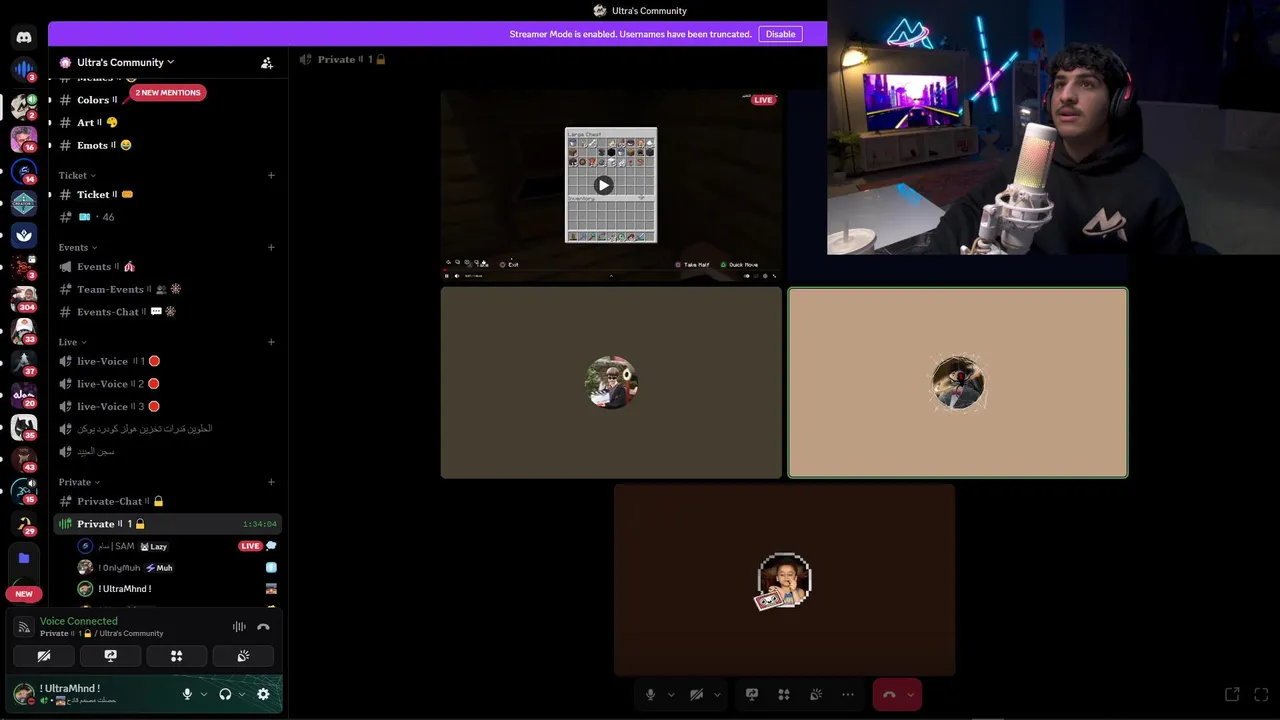Image resolution: width=1280 pixels, height=720 pixels.
Task: Join the live-Voice 2 voice channel
Action: 168,383
